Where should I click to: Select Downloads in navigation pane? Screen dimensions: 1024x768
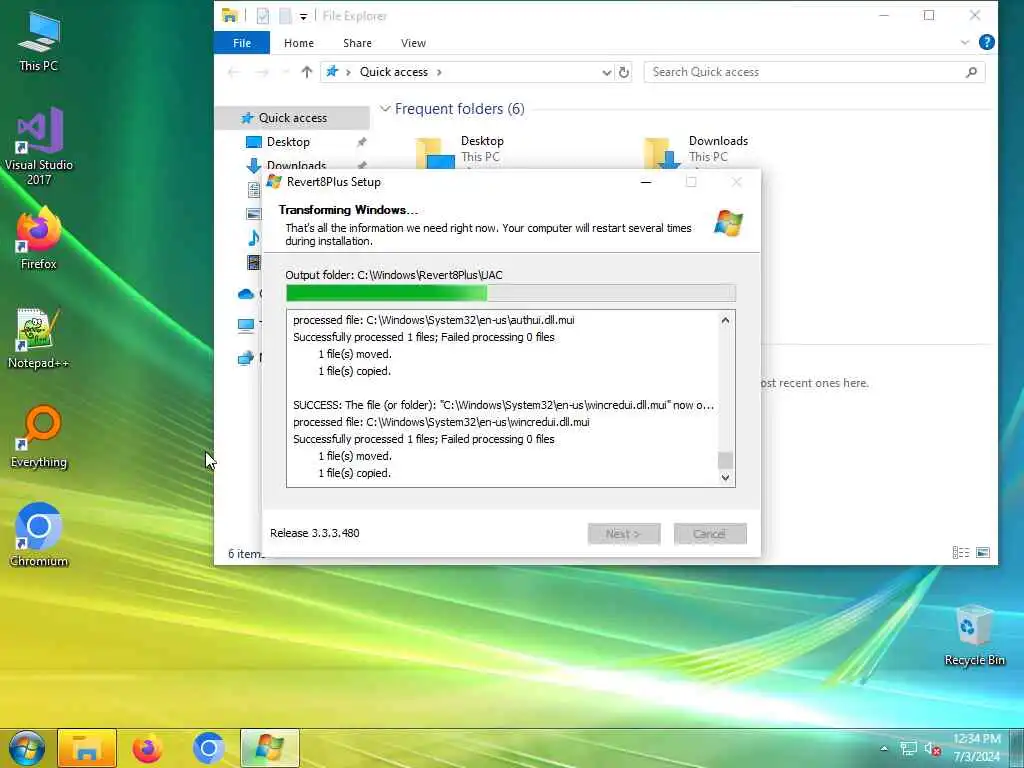click(x=296, y=165)
